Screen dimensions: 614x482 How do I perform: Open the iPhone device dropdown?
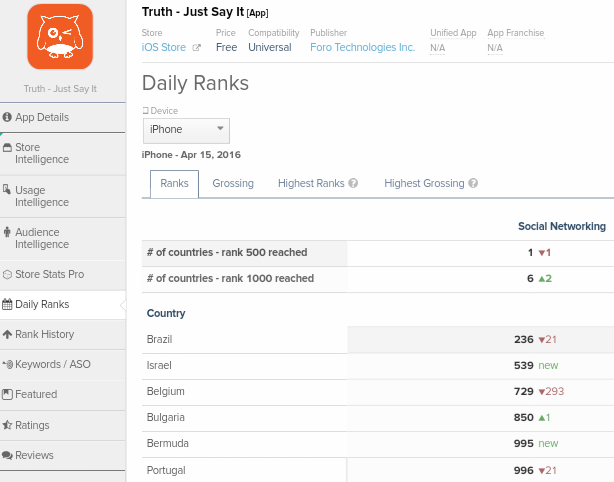(x=186, y=130)
